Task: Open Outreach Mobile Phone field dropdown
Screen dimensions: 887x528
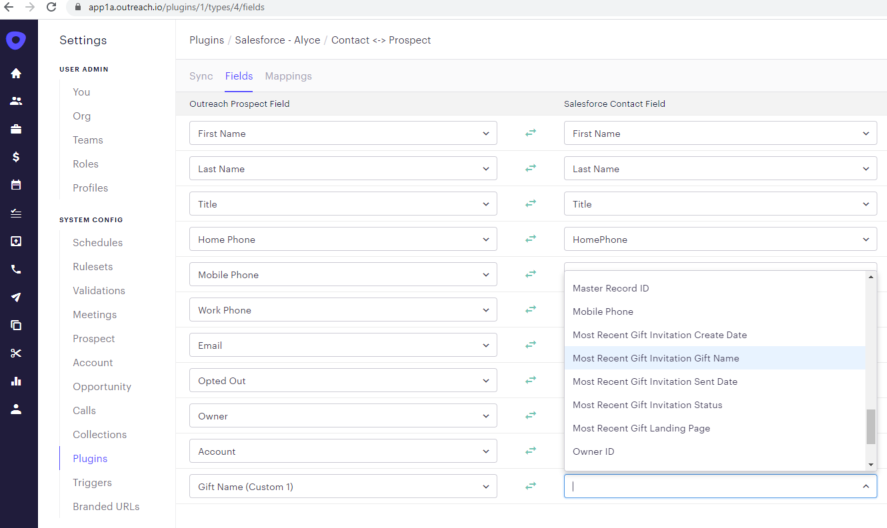Action: tap(343, 274)
